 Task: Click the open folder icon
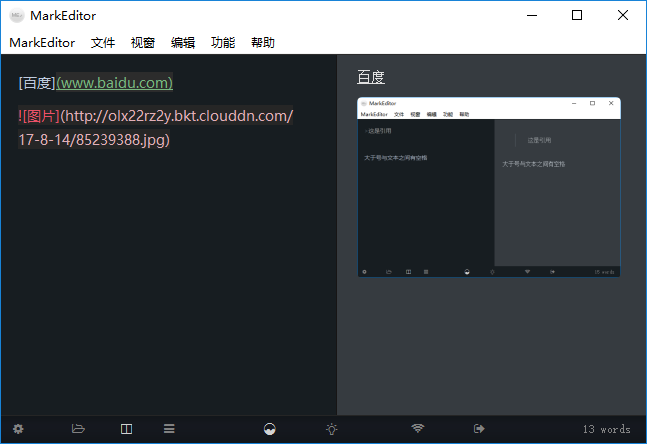click(78, 429)
